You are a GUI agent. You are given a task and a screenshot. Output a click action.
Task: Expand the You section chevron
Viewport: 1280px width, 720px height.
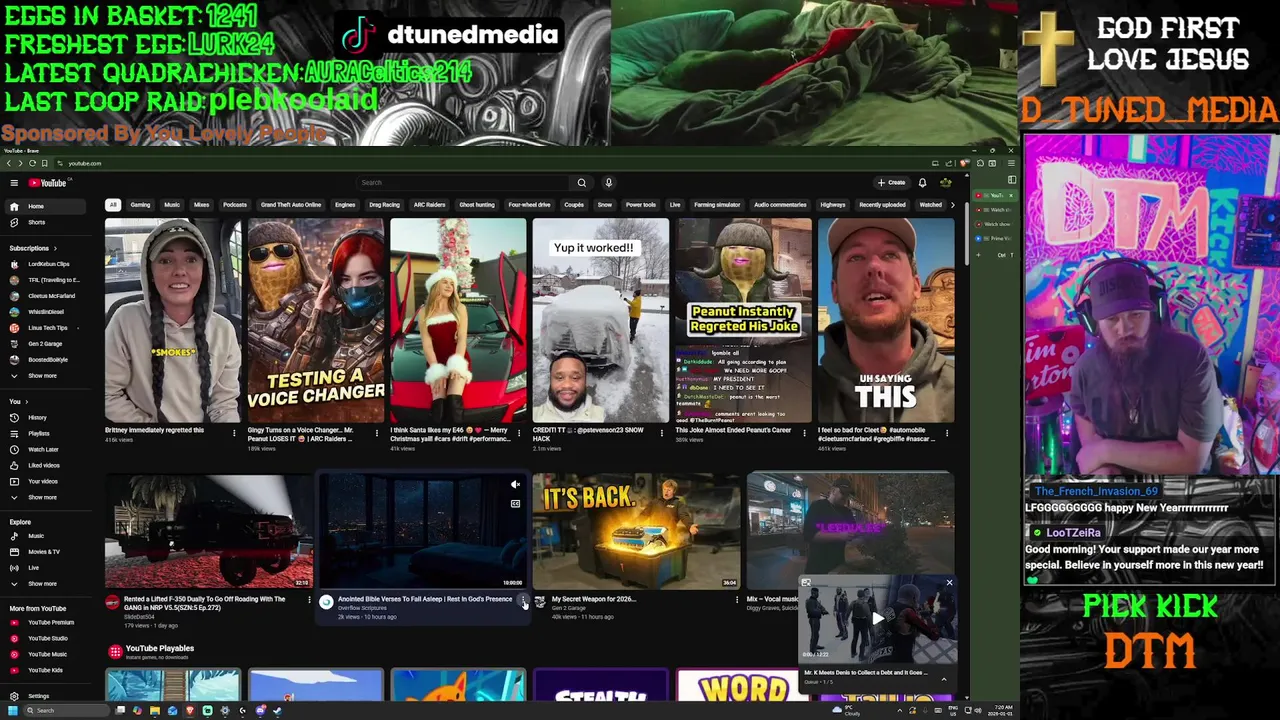point(27,402)
